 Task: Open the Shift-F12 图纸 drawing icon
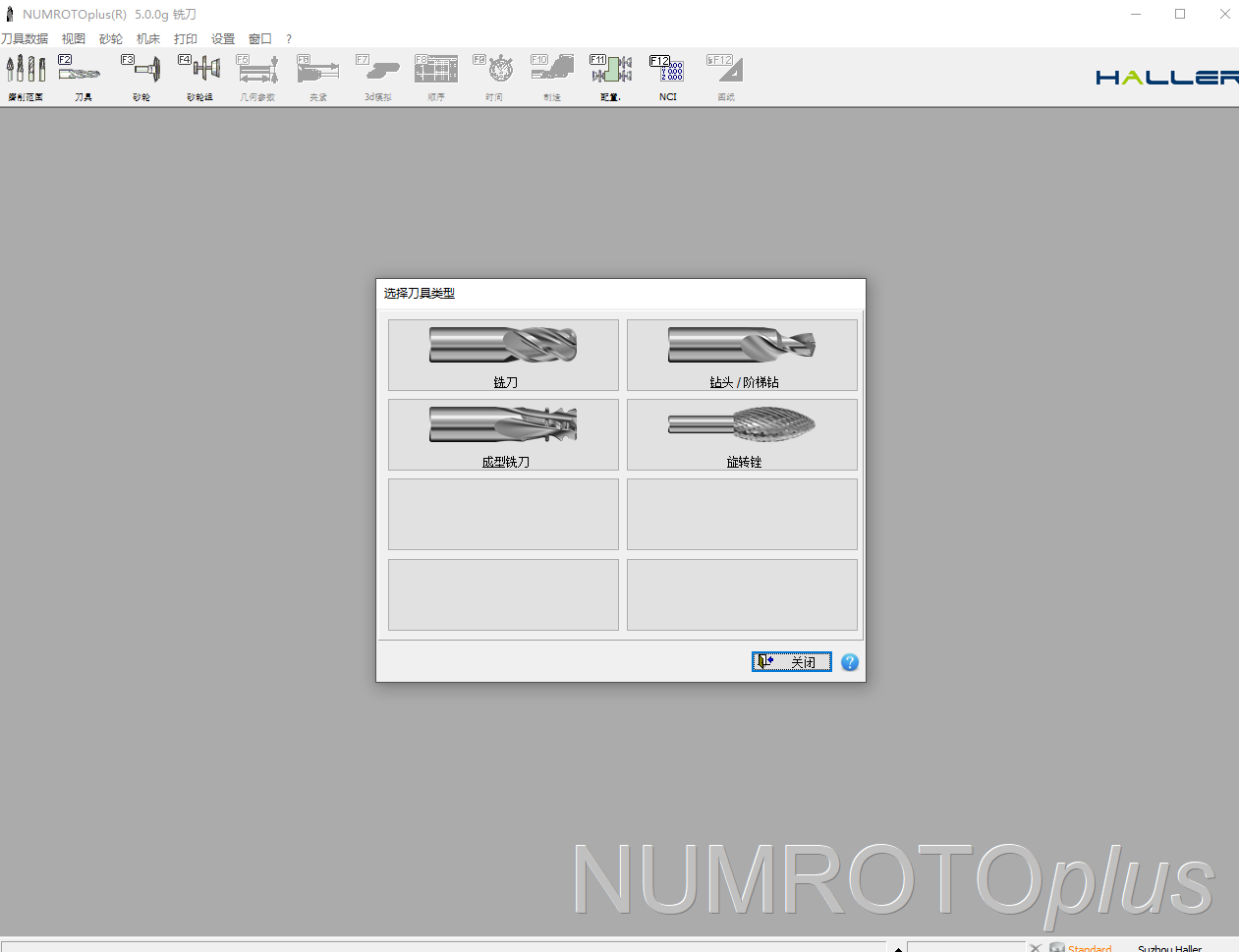pos(726,78)
